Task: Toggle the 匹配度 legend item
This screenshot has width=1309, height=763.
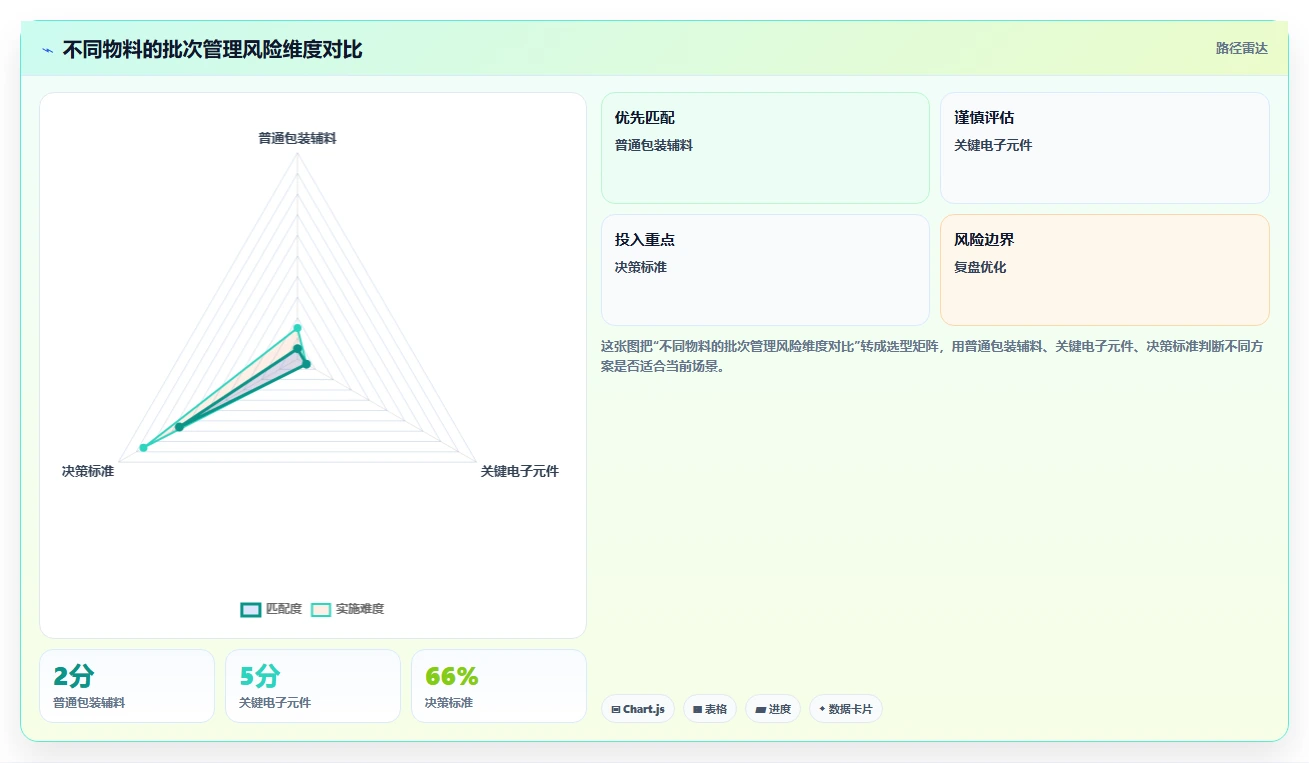Action: point(271,609)
